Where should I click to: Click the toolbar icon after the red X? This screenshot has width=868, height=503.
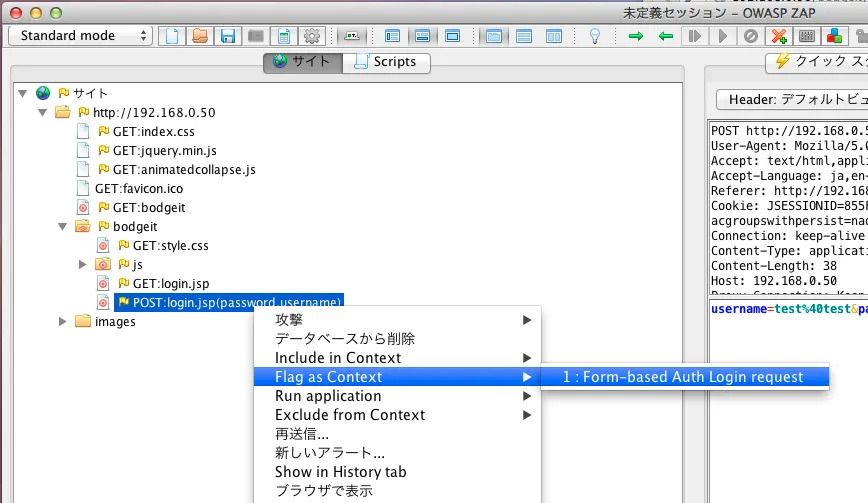tap(807, 36)
